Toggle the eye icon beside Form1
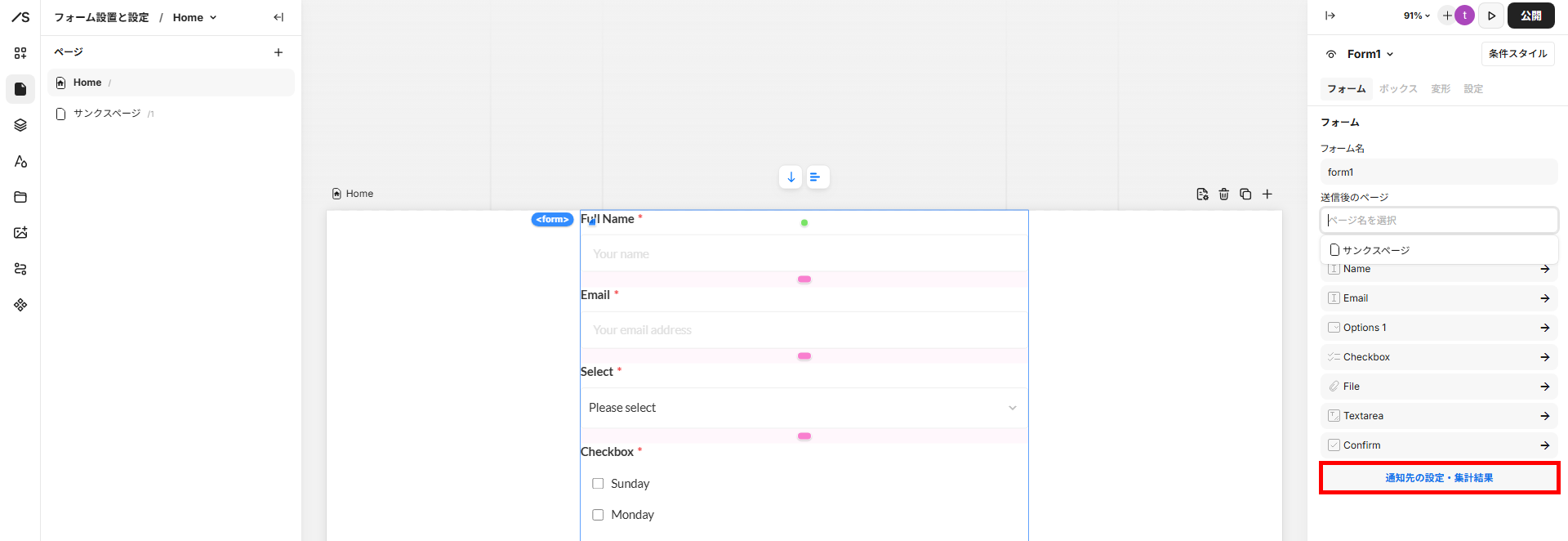This screenshot has height=541, width=1568. click(x=1331, y=54)
